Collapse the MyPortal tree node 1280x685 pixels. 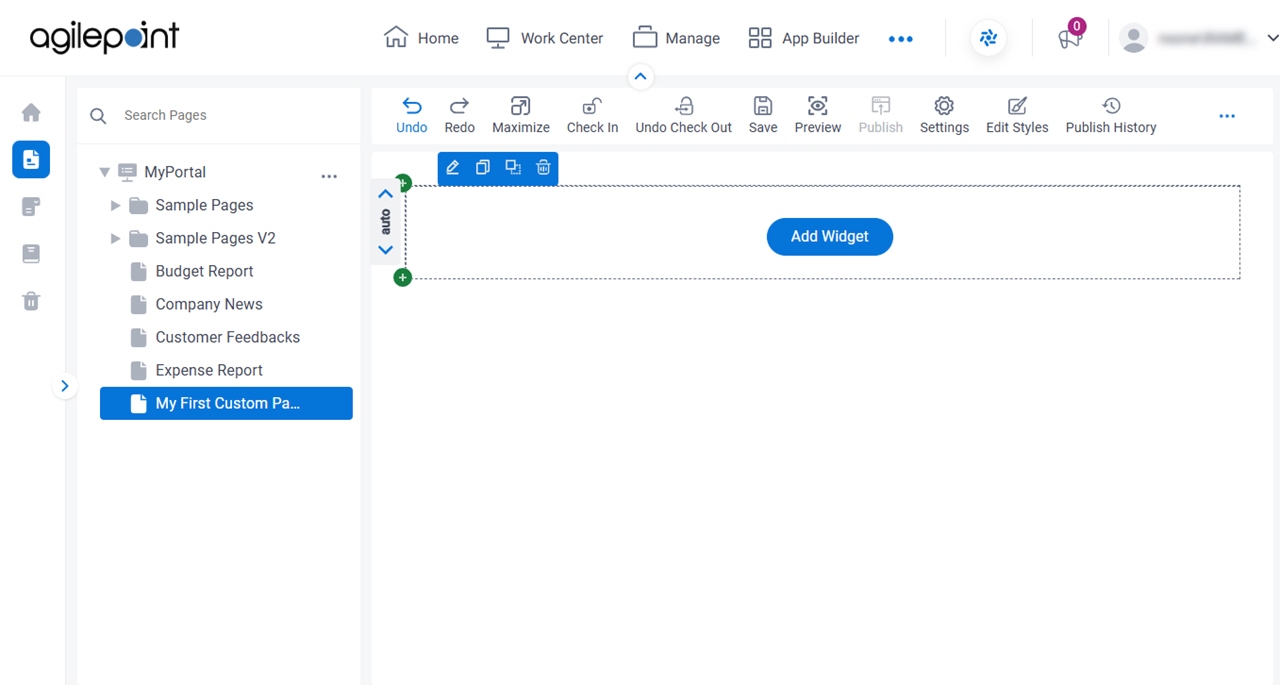tap(104, 172)
